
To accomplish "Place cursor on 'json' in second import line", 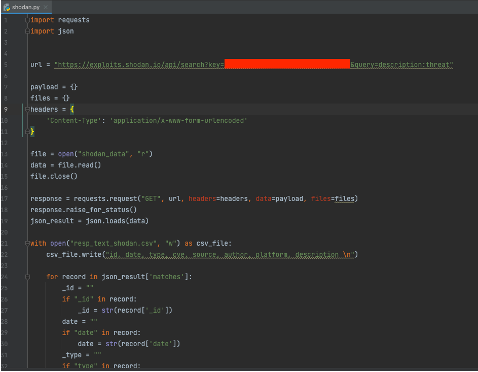I will (66, 31).
